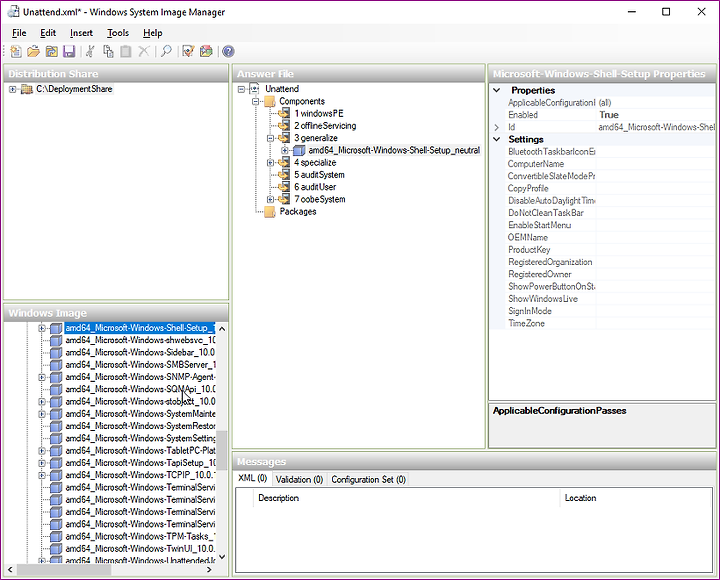Expand the Microsoft-Windows-TCPIP node
Image resolution: width=720 pixels, height=580 pixels.
42,475
